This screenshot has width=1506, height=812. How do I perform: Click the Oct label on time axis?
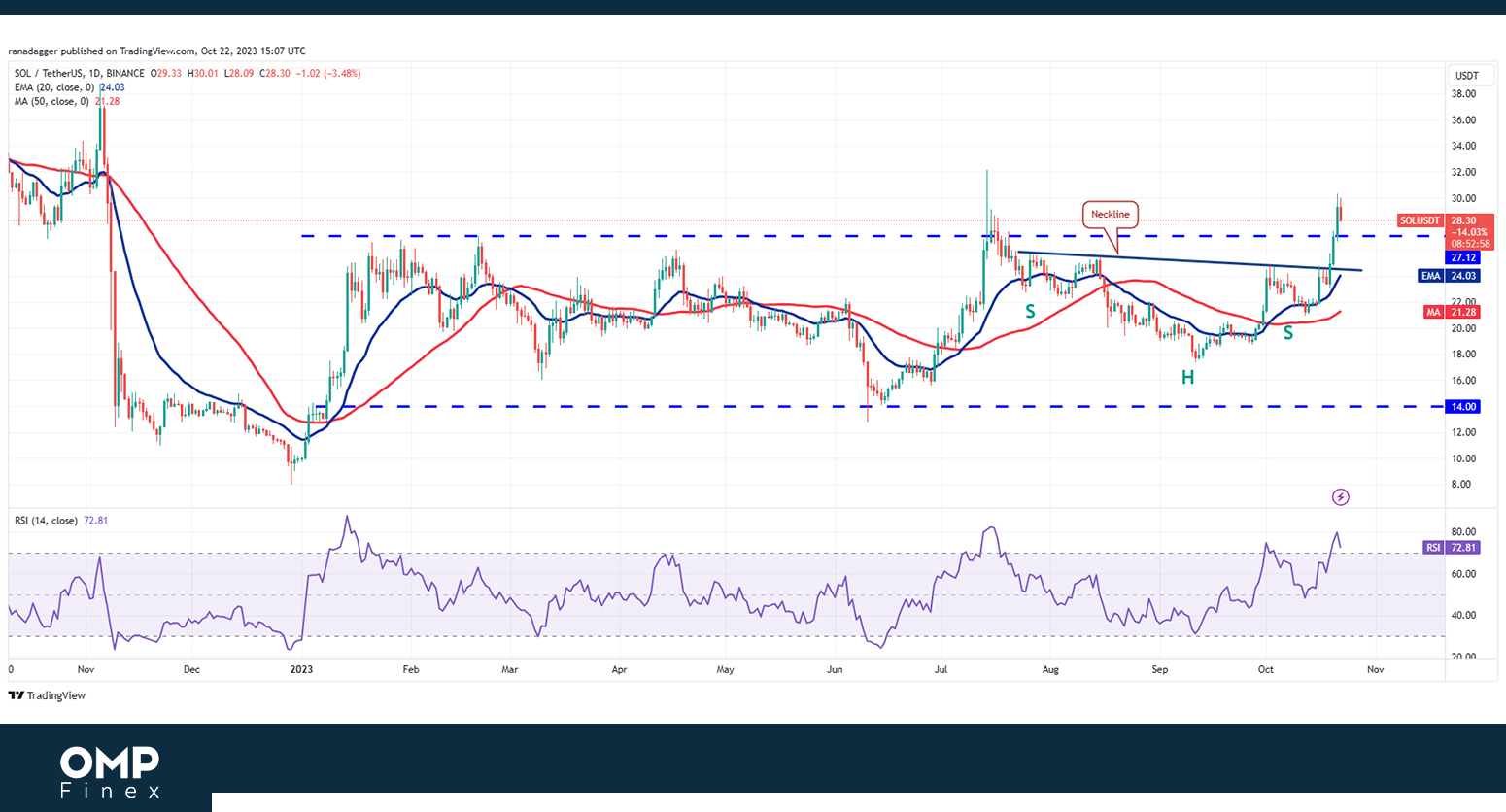pyautogui.click(x=1265, y=670)
